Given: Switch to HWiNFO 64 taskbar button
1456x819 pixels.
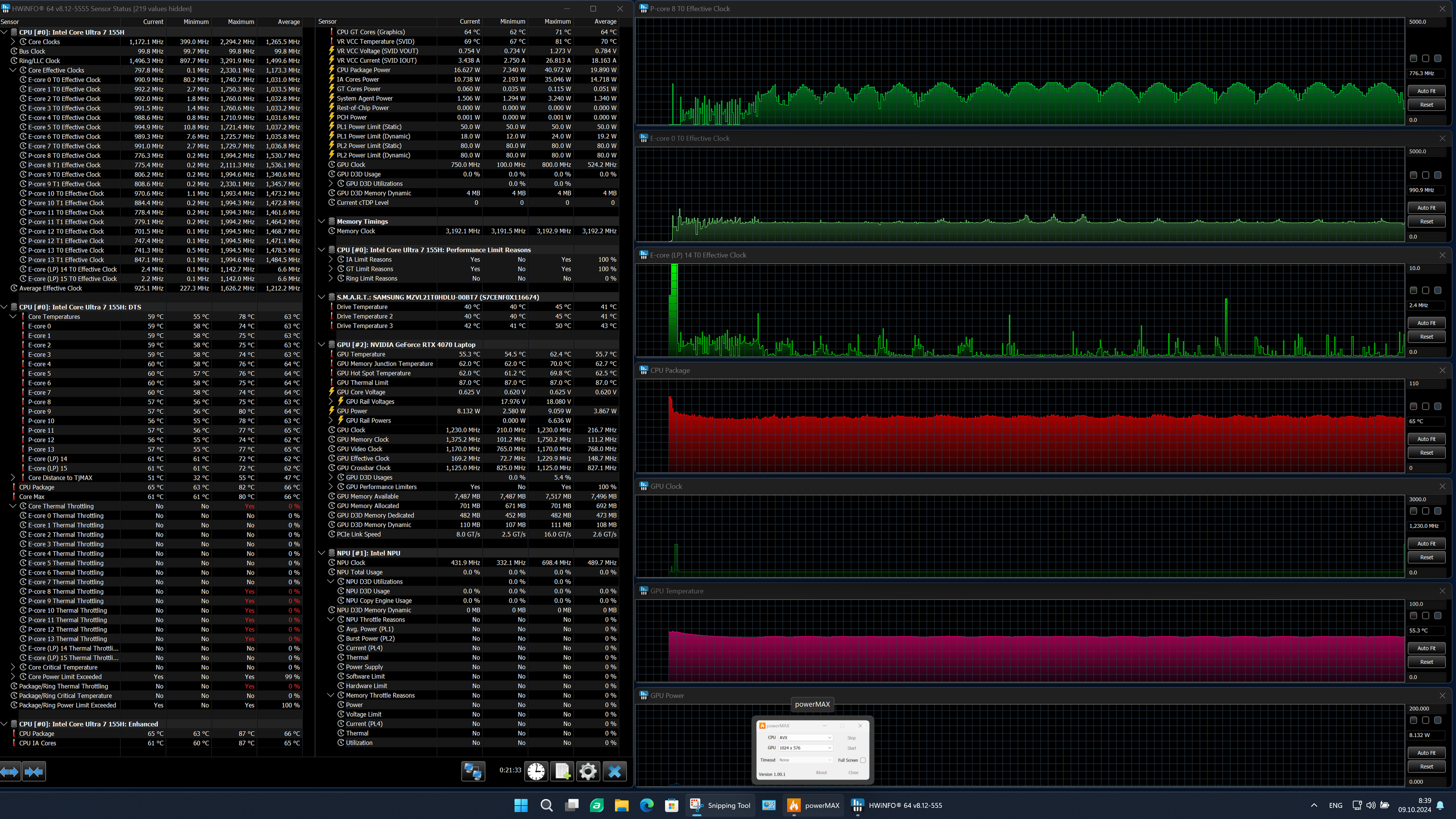Looking at the screenshot, I should [x=896, y=805].
